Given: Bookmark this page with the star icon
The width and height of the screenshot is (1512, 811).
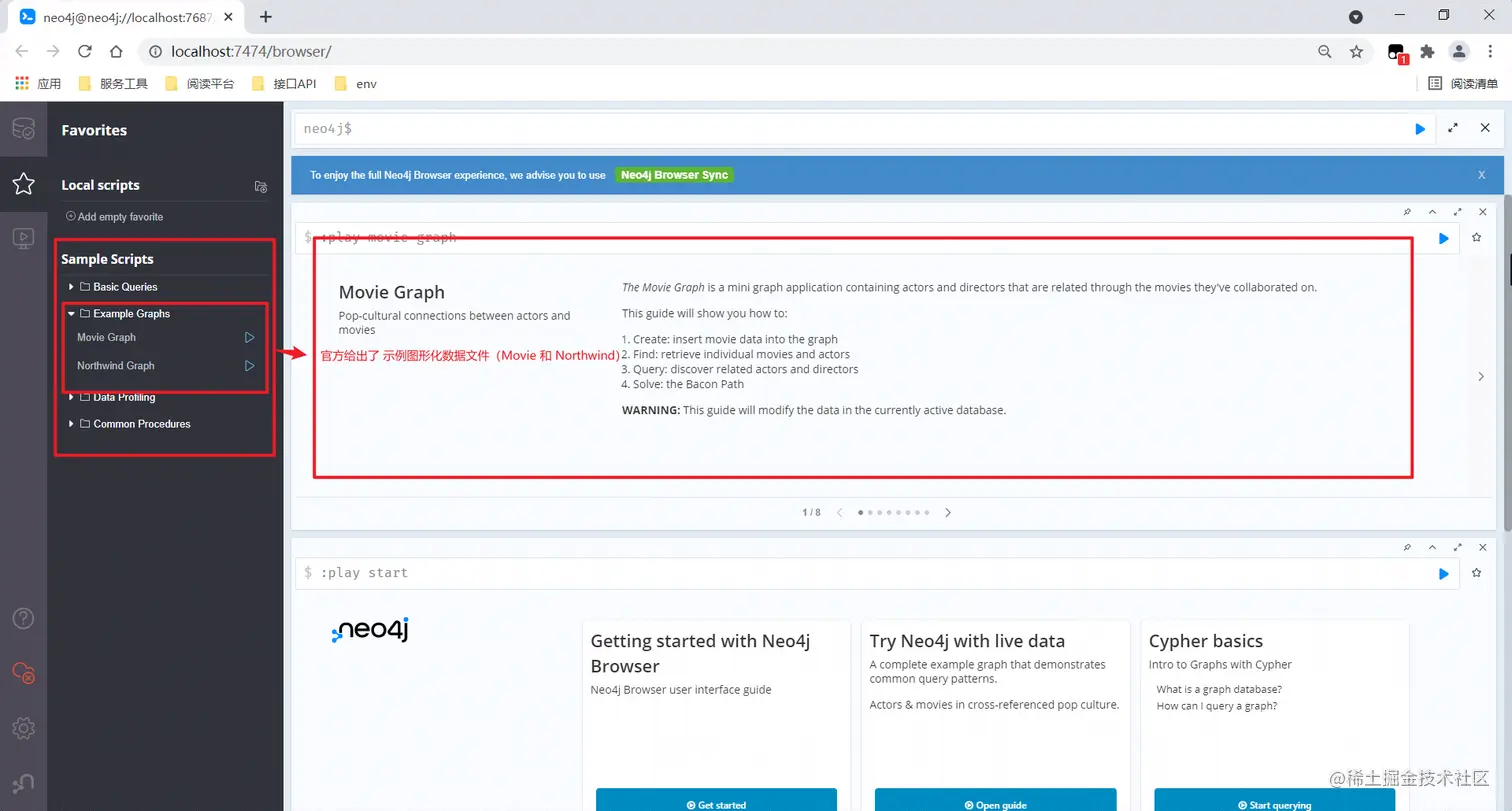Looking at the screenshot, I should point(1356,51).
